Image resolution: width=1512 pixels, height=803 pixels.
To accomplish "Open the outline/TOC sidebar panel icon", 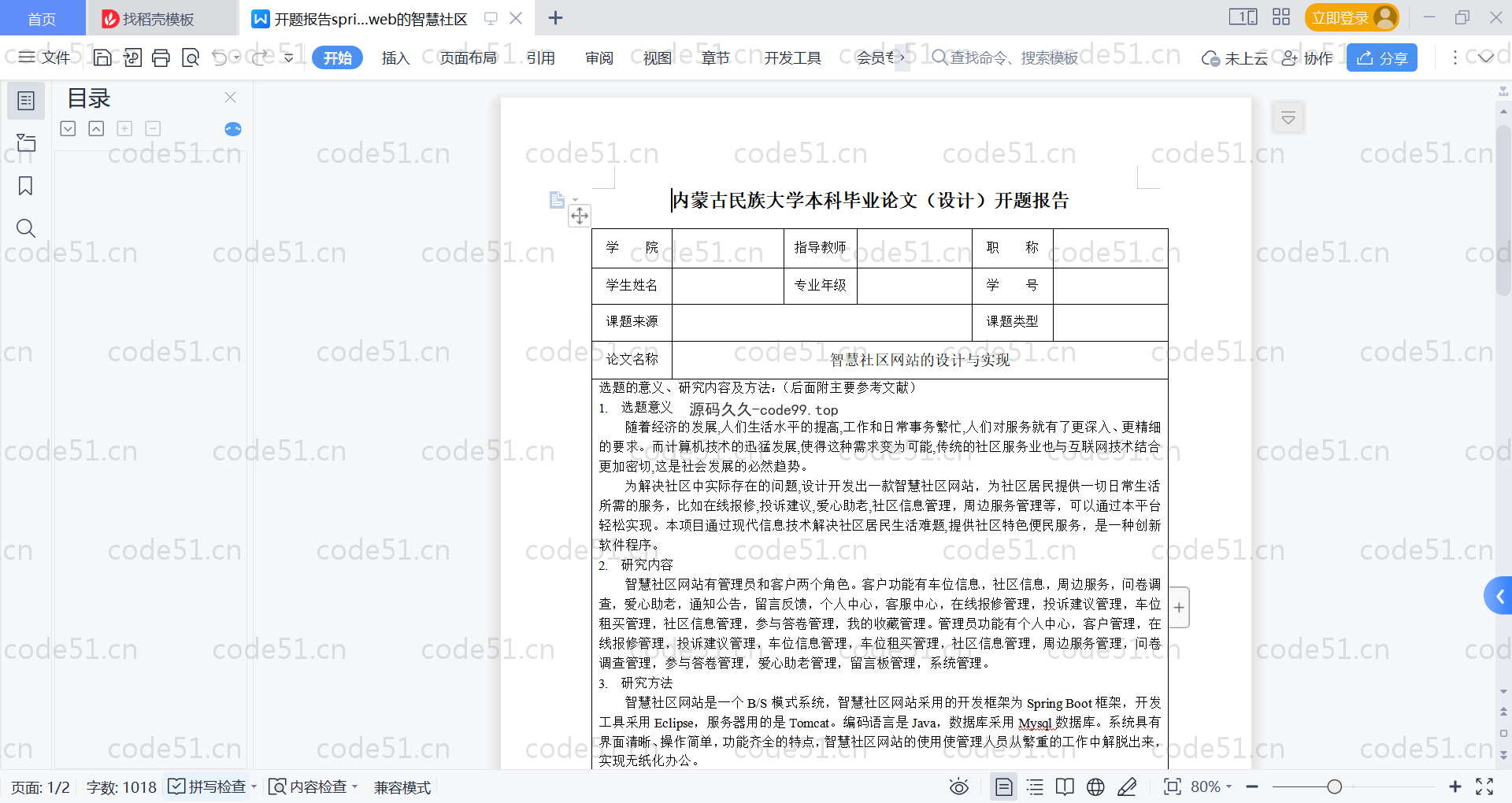I will (x=26, y=101).
